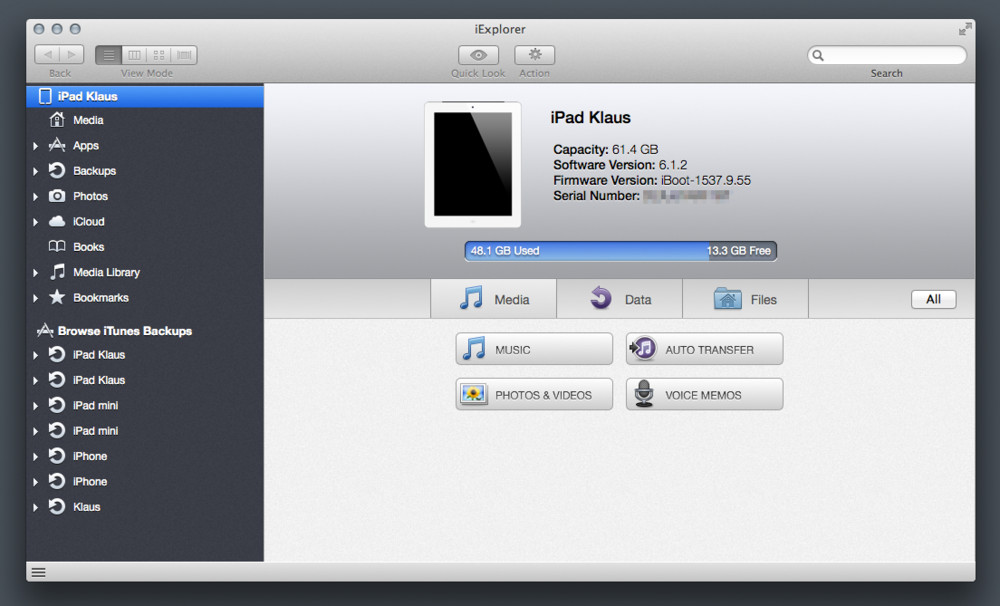Viewport: 1000px width, 606px height.
Task: Open the MUSIC section
Action: pos(534,349)
